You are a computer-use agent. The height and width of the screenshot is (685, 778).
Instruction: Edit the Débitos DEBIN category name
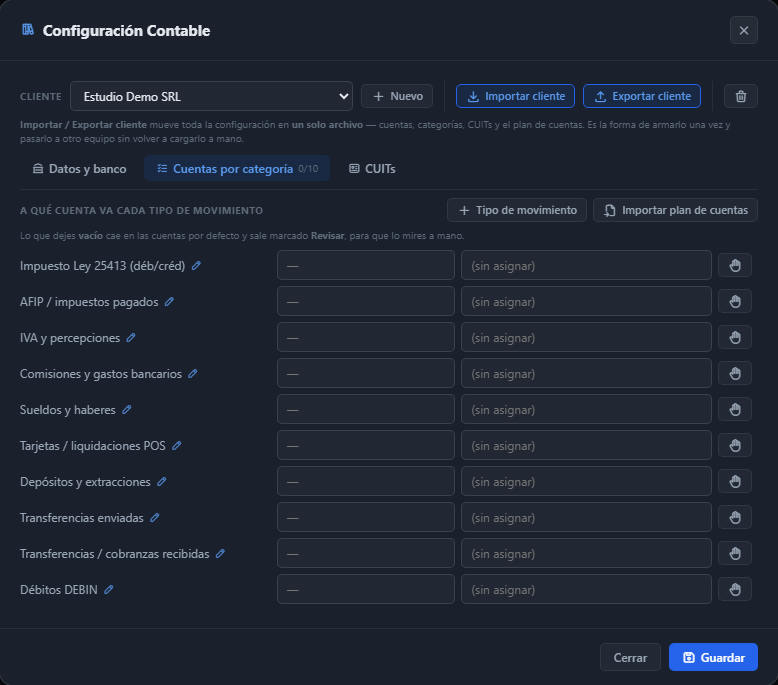click(109, 590)
